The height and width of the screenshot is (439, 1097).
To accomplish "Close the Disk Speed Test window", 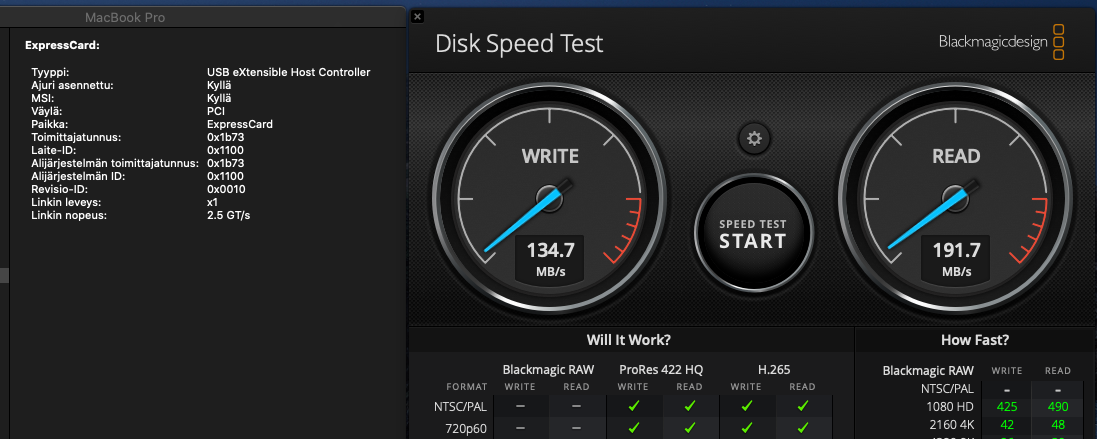I will [x=417, y=15].
